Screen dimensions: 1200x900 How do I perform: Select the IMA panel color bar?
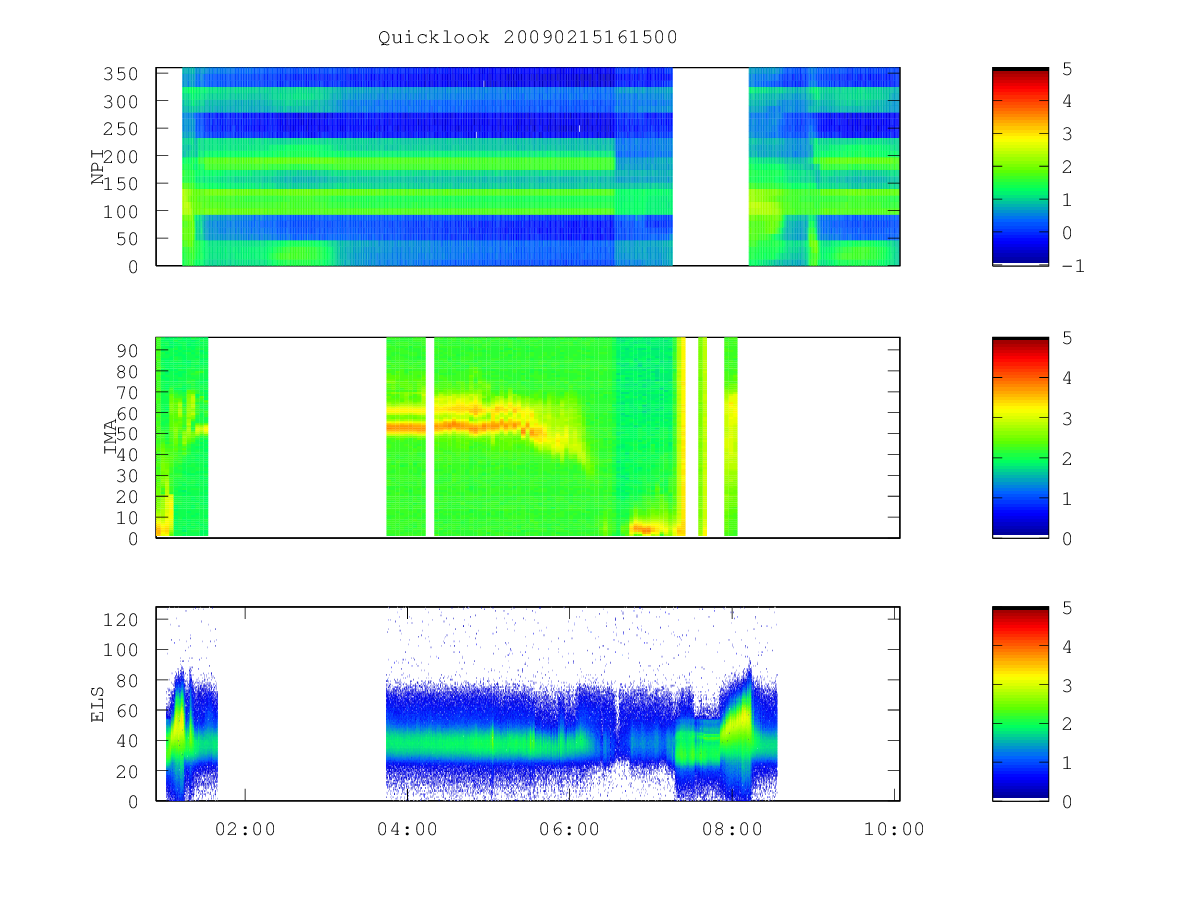point(1020,438)
